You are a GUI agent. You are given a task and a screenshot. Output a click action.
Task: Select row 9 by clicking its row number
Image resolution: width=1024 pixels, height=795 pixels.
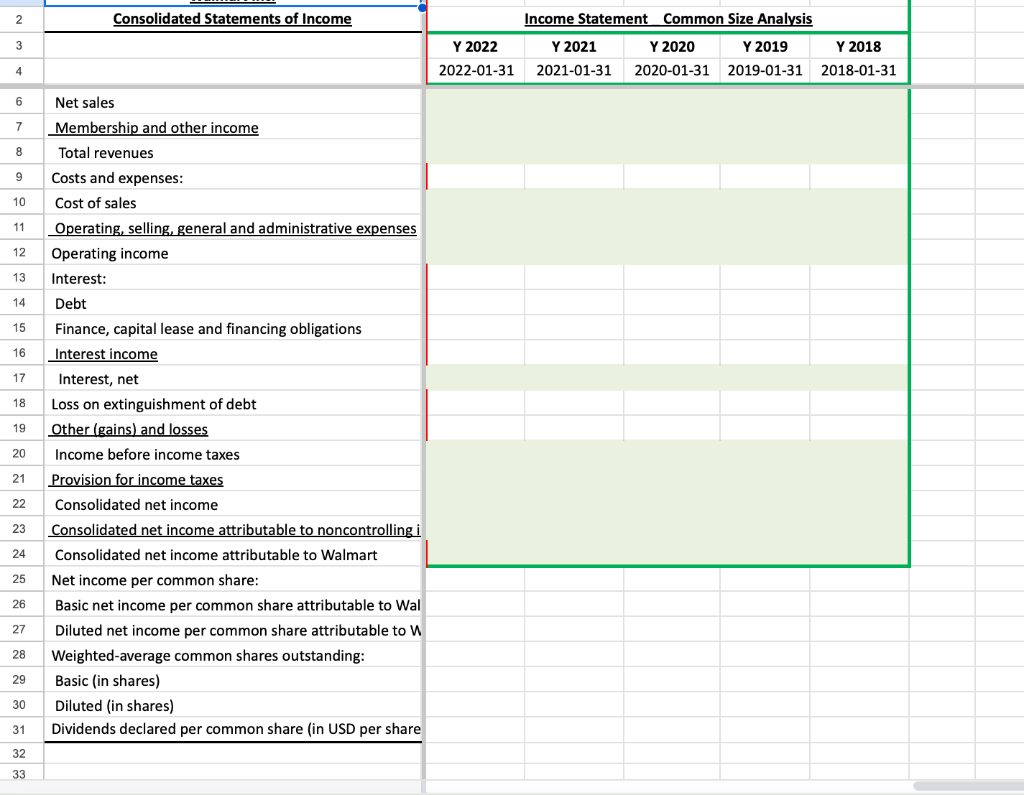pyautogui.click(x=21, y=177)
